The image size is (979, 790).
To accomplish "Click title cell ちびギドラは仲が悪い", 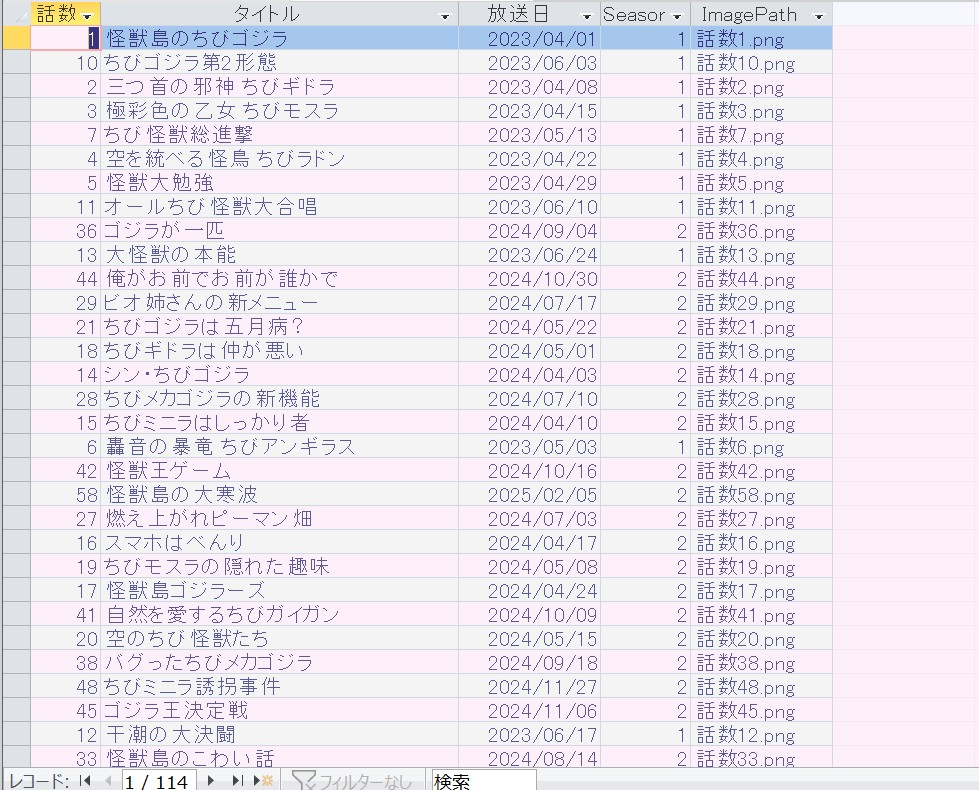I will pos(279,351).
